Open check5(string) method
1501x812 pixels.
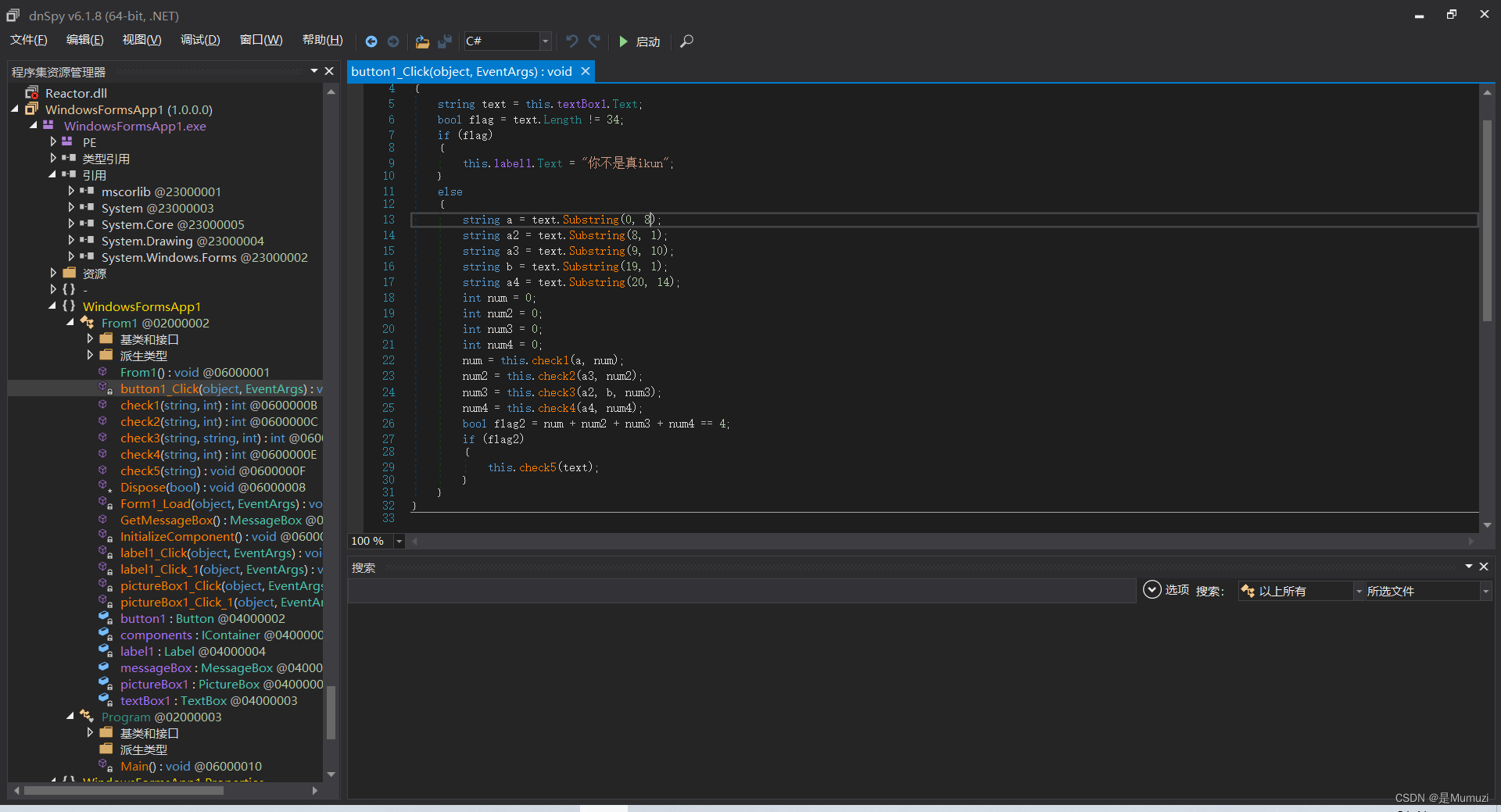coord(213,470)
